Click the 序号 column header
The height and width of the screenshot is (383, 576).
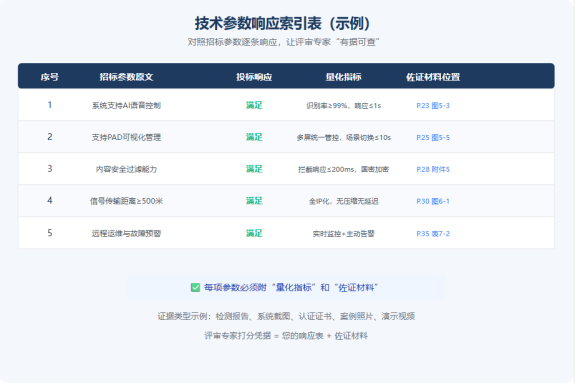(x=50, y=77)
